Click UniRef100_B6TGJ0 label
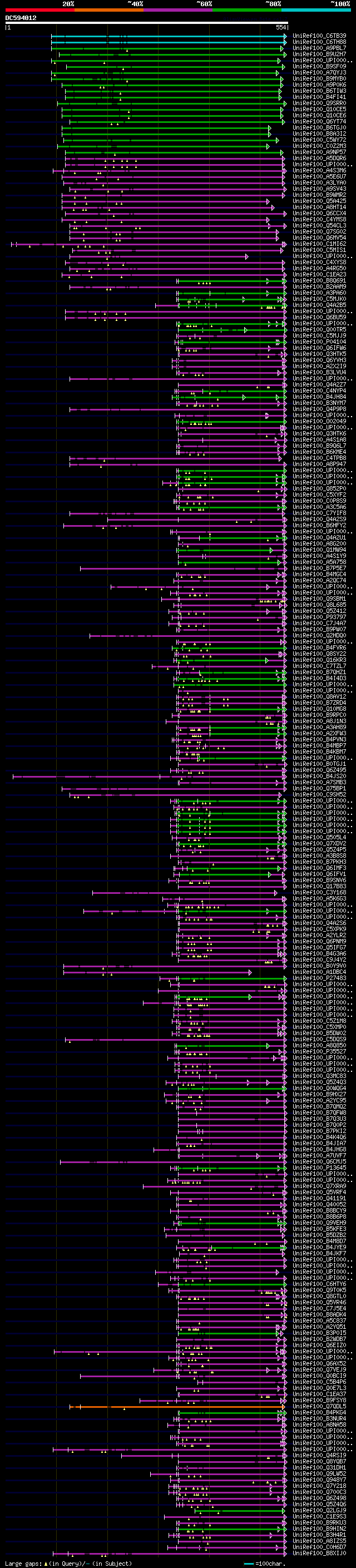Screen dimensions: 356x1568 [319, 127]
